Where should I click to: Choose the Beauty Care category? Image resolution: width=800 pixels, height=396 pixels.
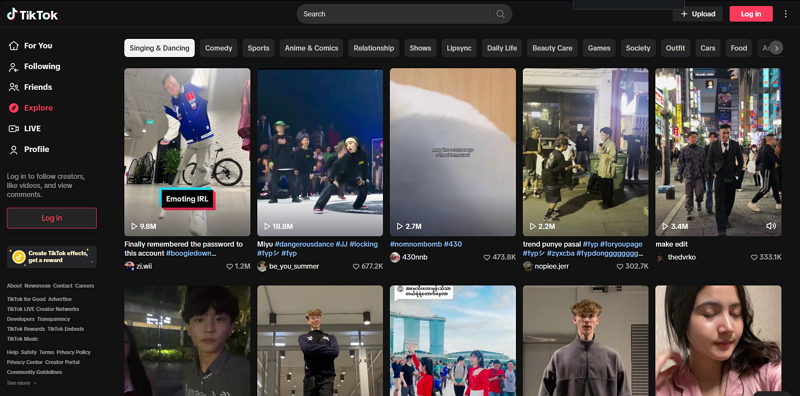pyautogui.click(x=552, y=48)
